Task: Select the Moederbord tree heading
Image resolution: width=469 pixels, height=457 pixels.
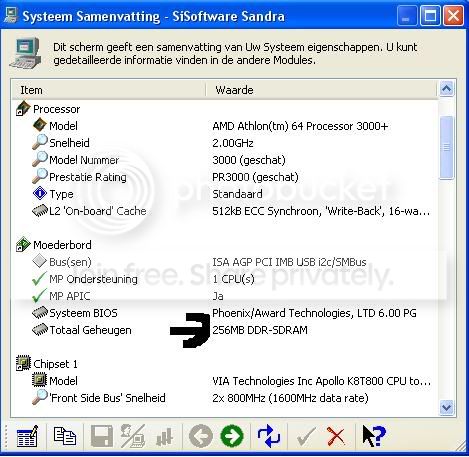Action: (x=62, y=245)
